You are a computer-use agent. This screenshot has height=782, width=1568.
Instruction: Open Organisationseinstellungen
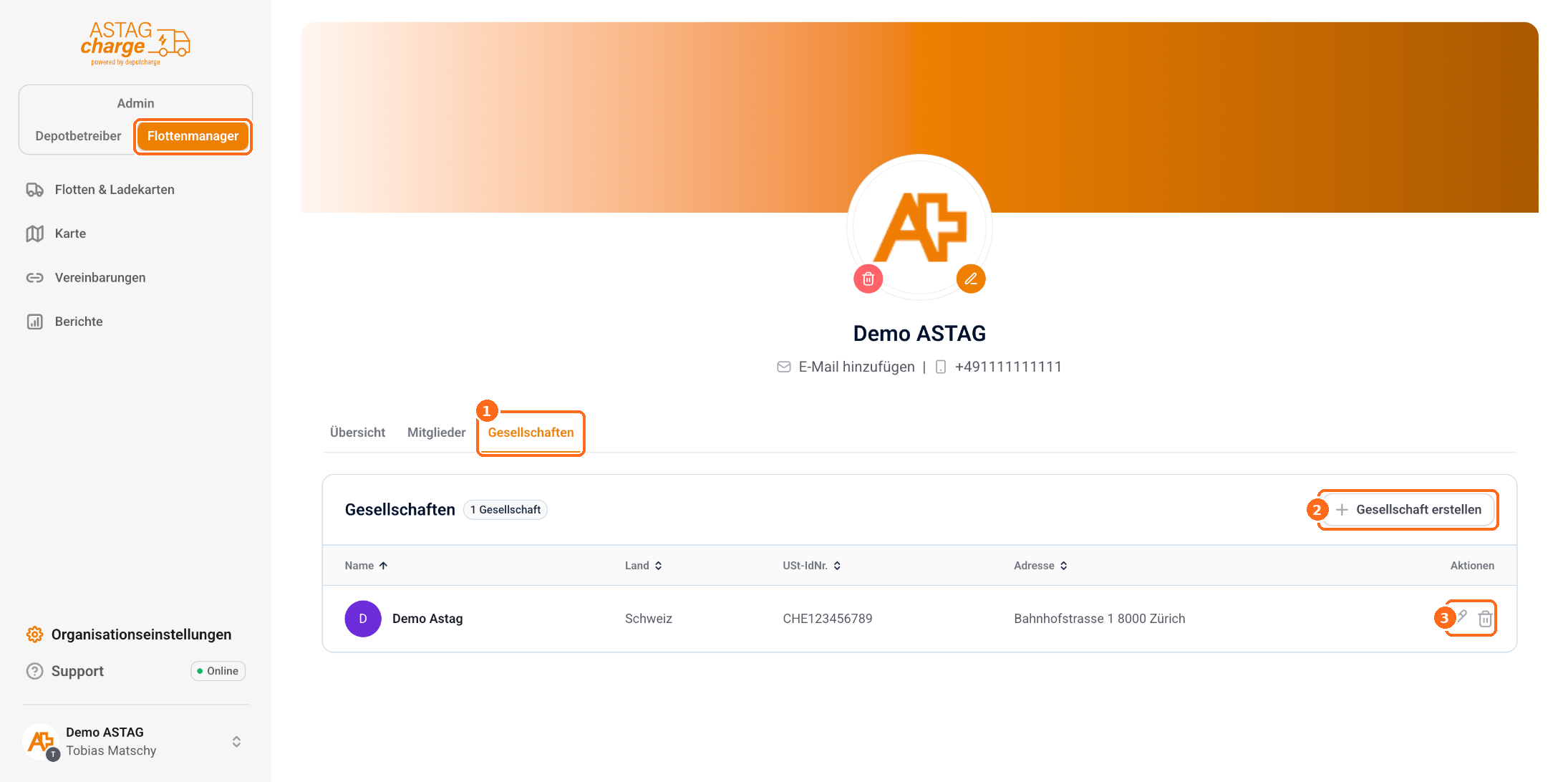click(129, 634)
